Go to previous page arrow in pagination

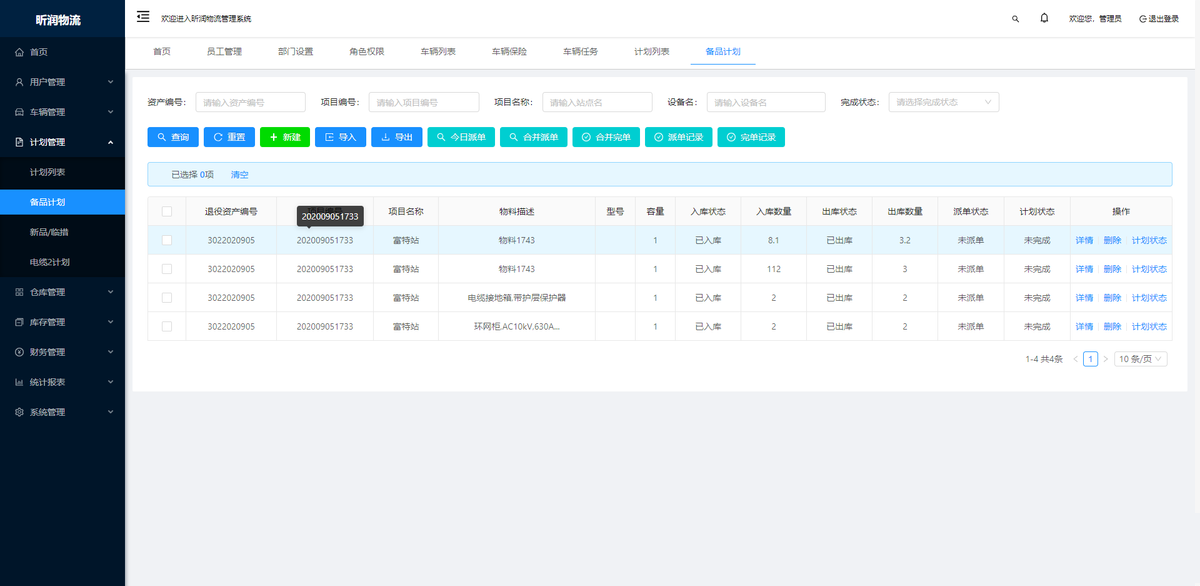click(x=1075, y=359)
